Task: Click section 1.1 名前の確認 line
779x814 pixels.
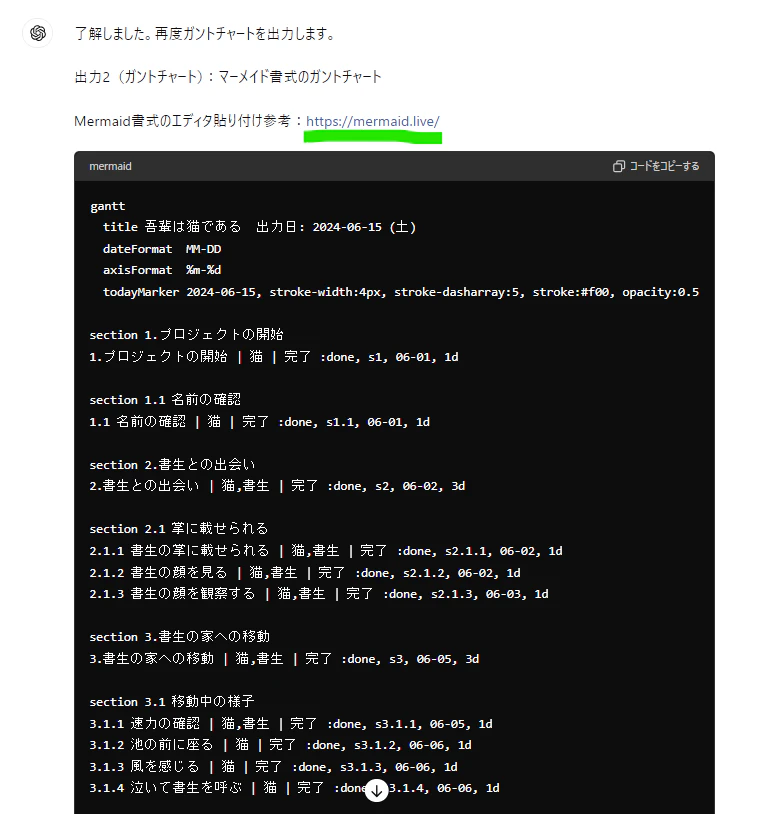Action: [x=165, y=400]
